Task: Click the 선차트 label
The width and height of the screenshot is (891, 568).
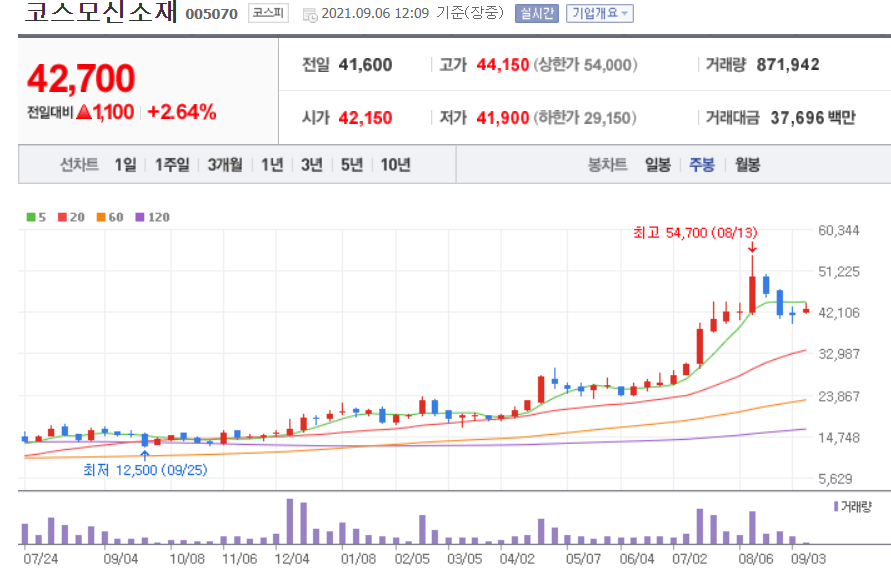Action: point(80,165)
